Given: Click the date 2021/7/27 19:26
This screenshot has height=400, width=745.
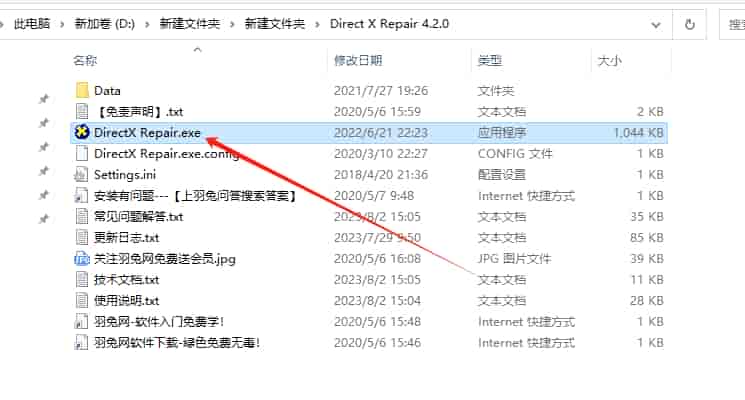Looking at the screenshot, I should pos(381,90).
